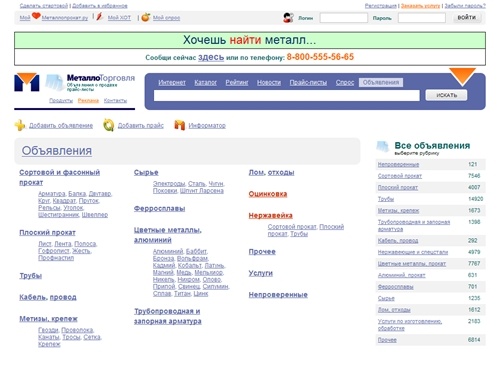Image resolution: width=500 pixels, height=375 pixels.
Task: Open Сортовой и фасонный прокат category
Action: pyautogui.click(x=59, y=177)
